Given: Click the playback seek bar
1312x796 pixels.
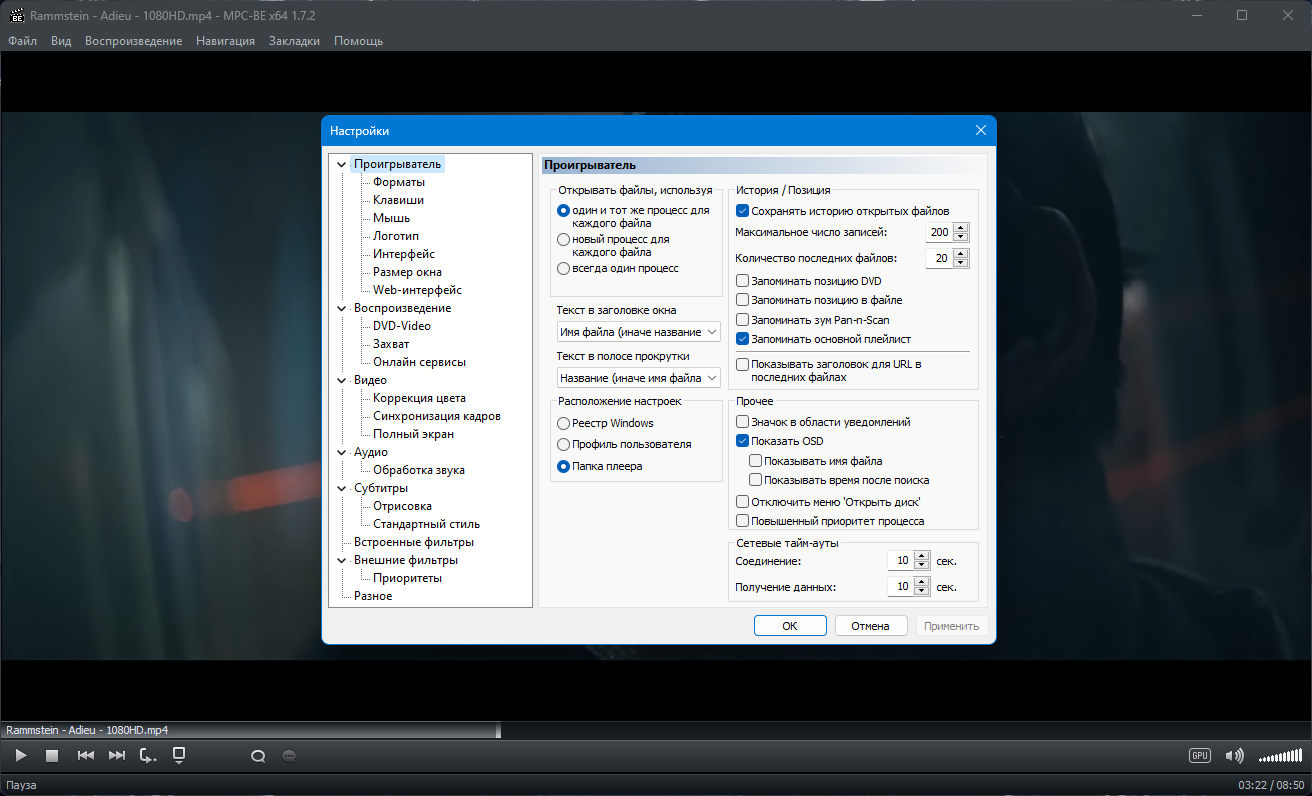Looking at the screenshot, I should tap(656, 730).
